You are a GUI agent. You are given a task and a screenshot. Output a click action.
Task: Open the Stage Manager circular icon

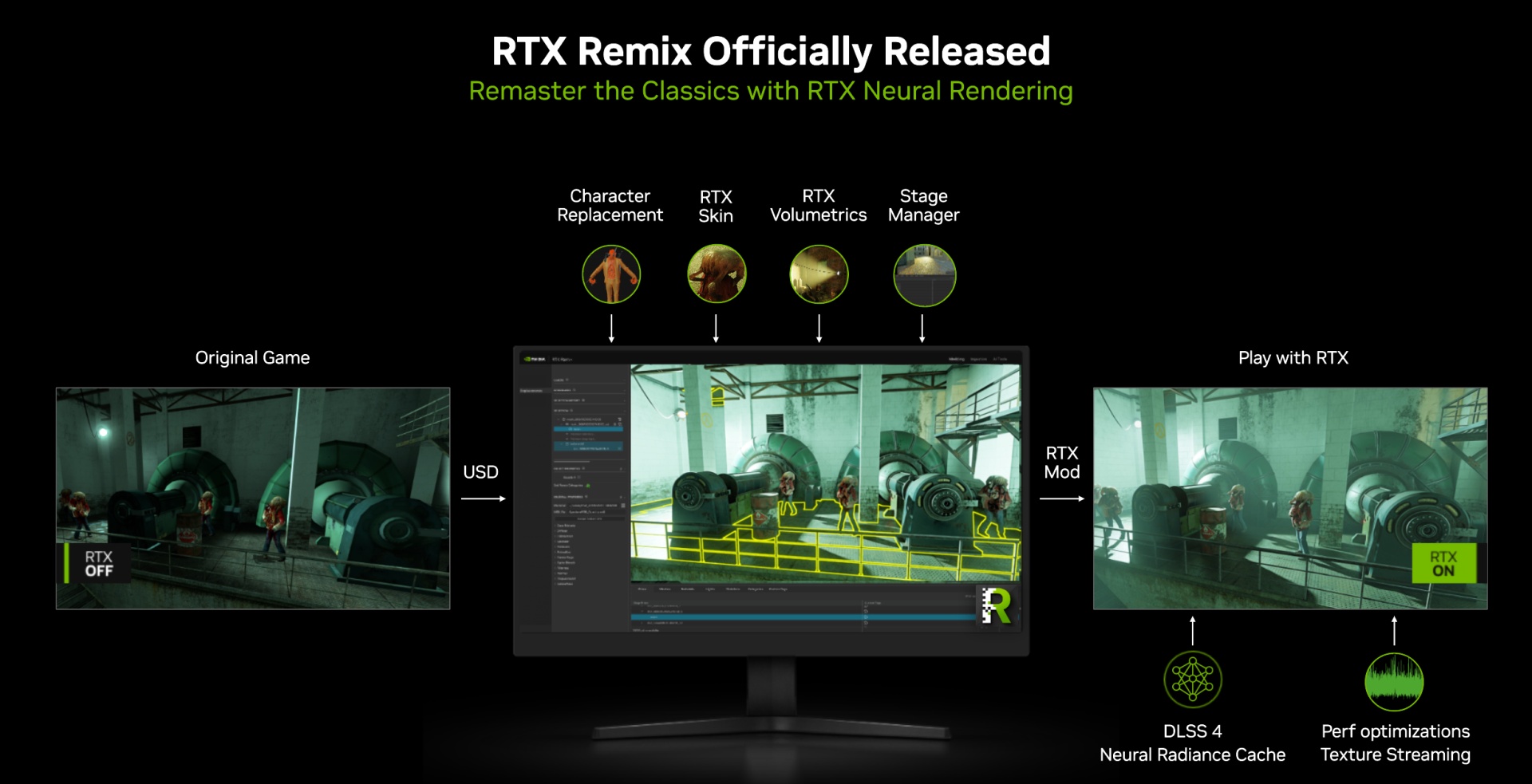[x=924, y=275]
